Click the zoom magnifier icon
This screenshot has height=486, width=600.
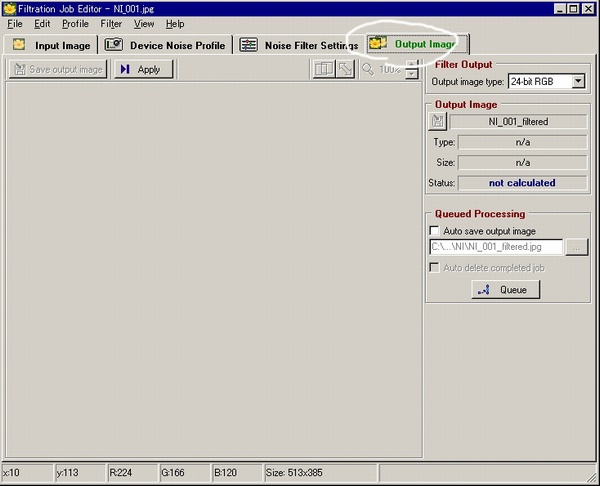pos(368,70)
